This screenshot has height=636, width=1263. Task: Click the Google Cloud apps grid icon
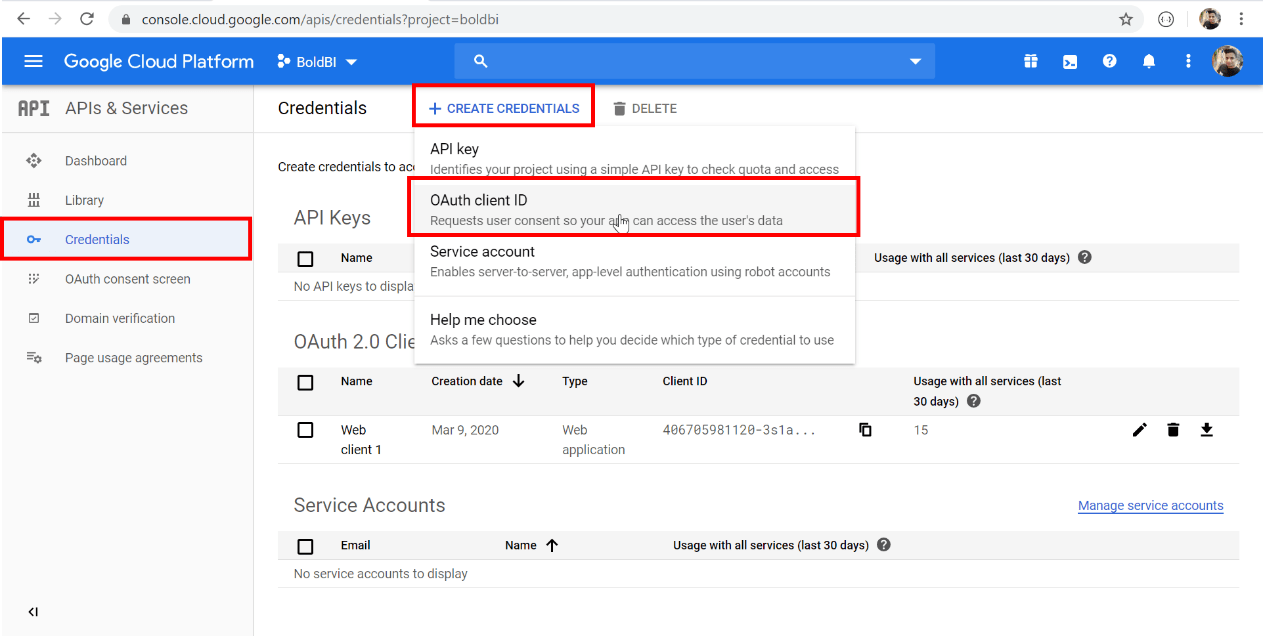point(1030,61)
